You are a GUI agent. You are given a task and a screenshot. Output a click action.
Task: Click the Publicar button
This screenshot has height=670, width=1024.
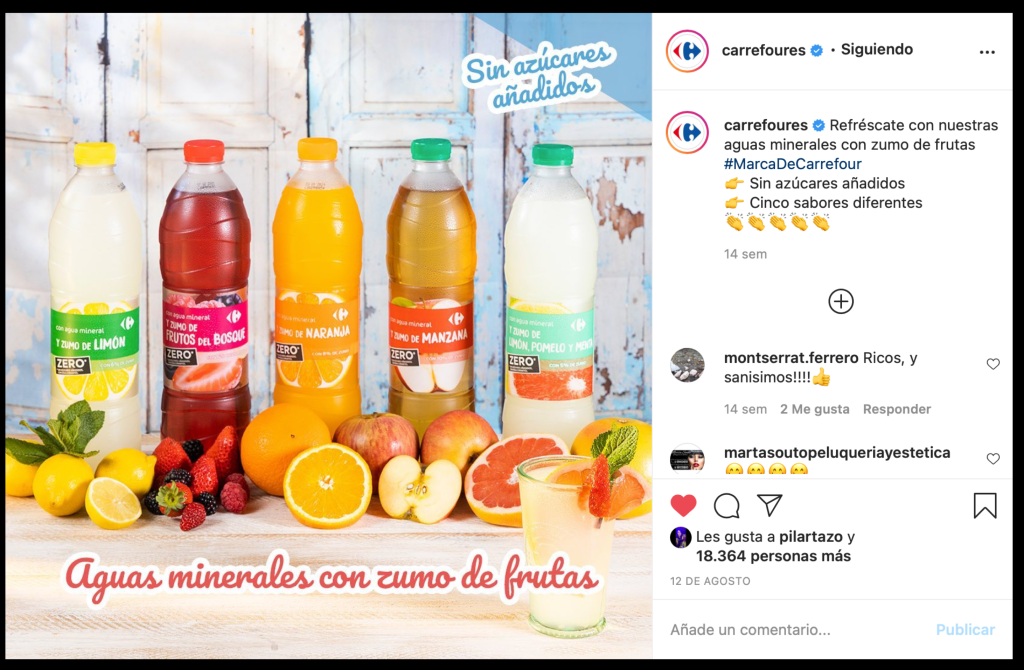pyautogui.click(x=965, y=630)
